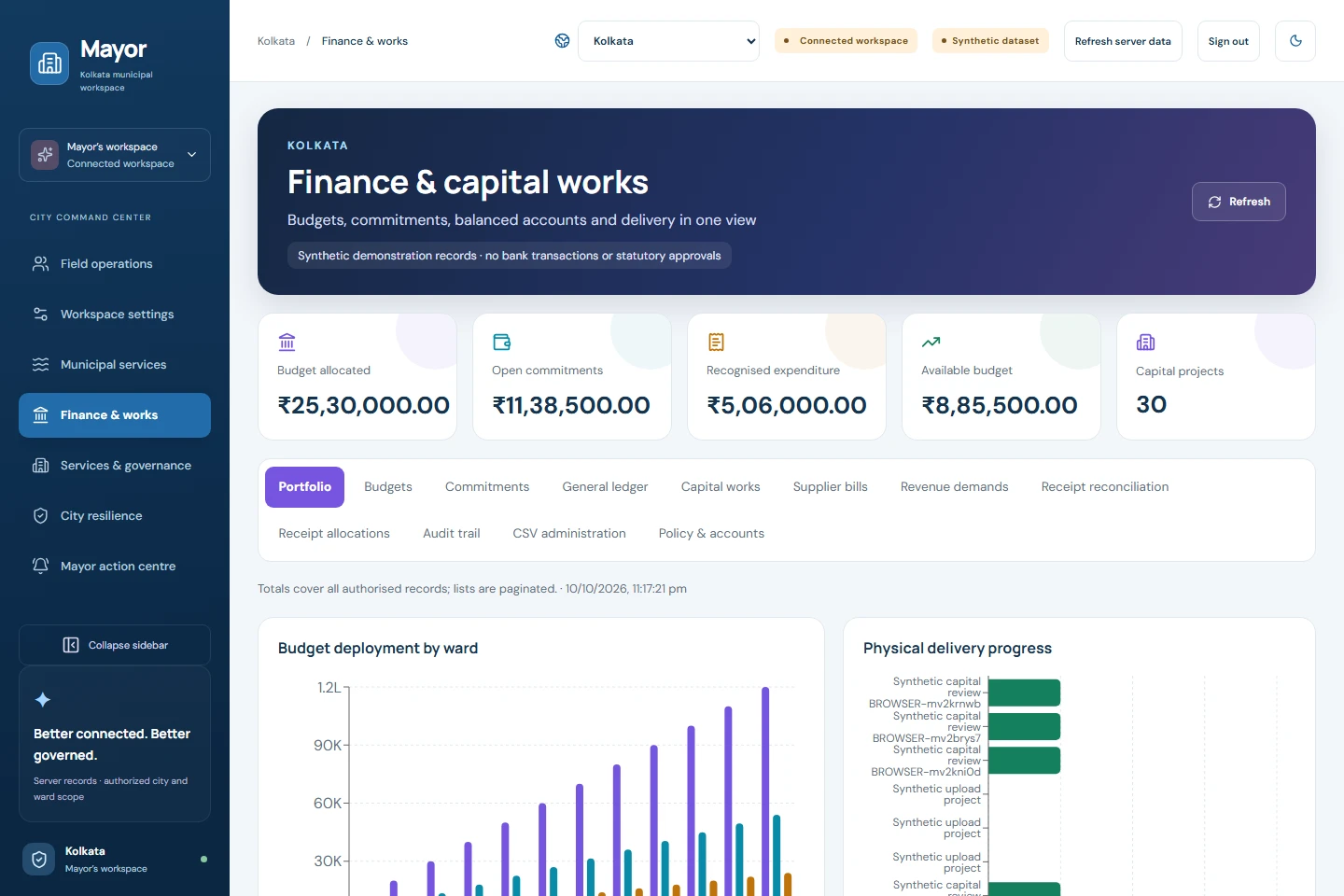Click the Finance & works bank icon

pyautogui.click(x=40, y=415)
